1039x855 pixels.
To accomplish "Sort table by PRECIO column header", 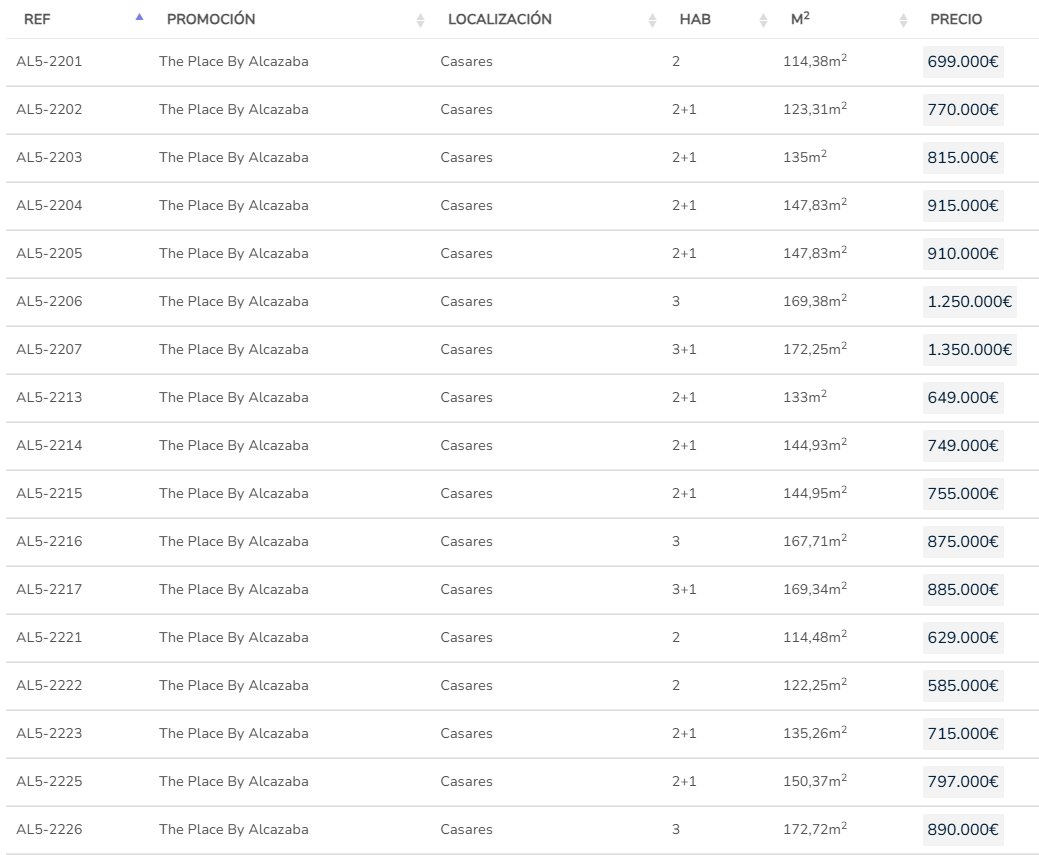I will (956, 19).
